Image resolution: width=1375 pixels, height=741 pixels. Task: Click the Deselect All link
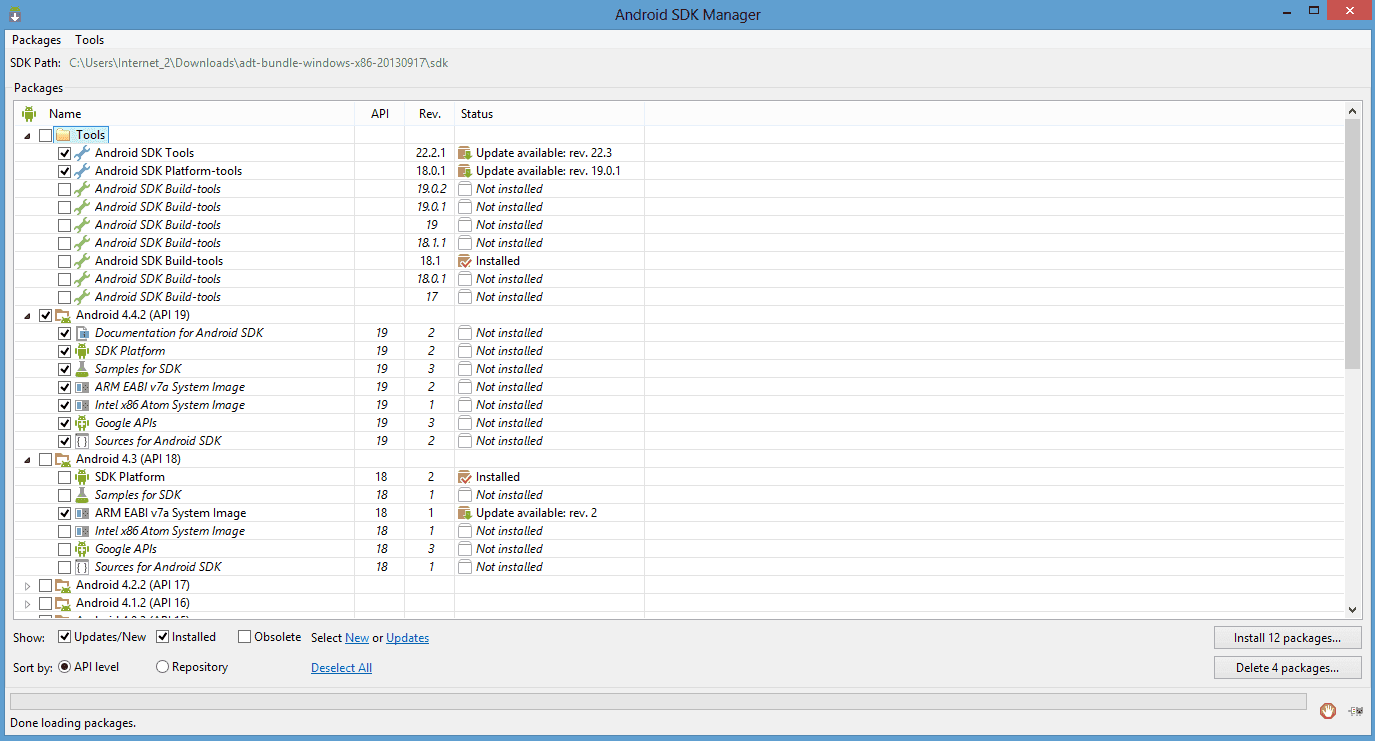341,668
